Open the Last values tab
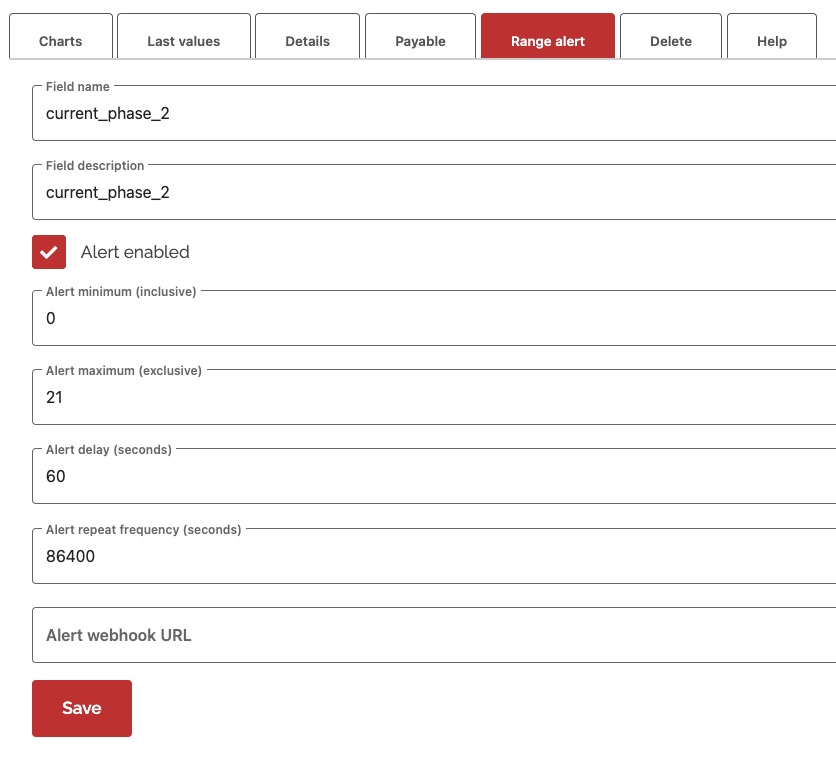Viewport: 836px width, 762px height. (x=184, y=41)
